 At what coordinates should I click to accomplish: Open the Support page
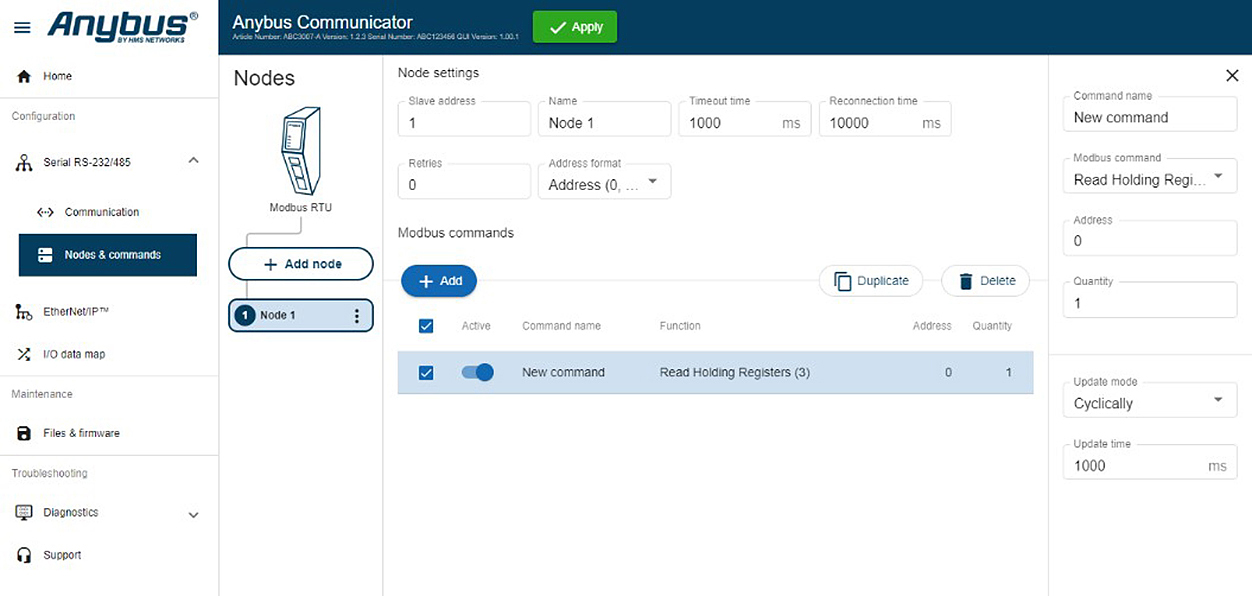[62, 555]
